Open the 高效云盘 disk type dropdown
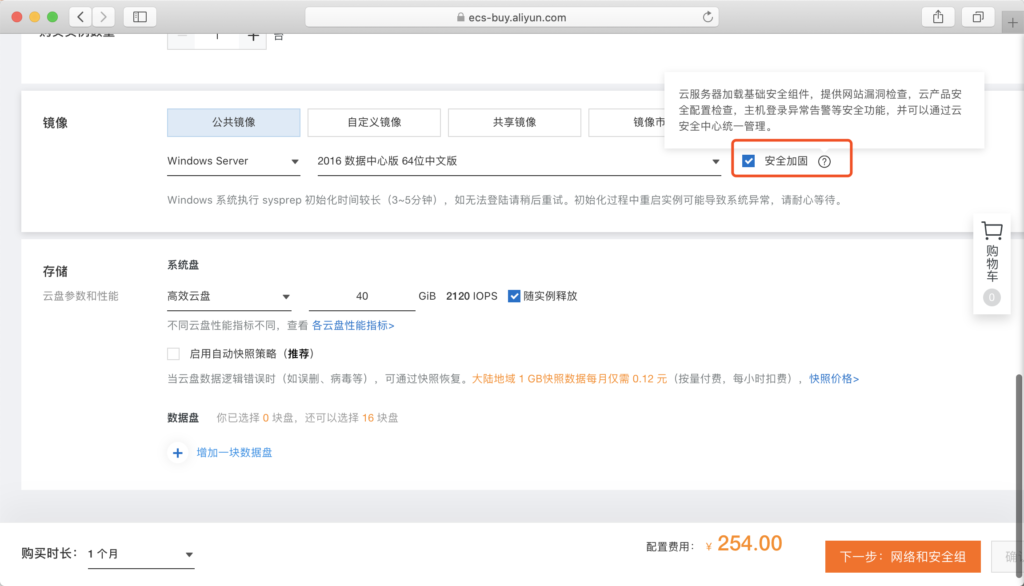The image size is (1024, 586). (x=229, y=297)
